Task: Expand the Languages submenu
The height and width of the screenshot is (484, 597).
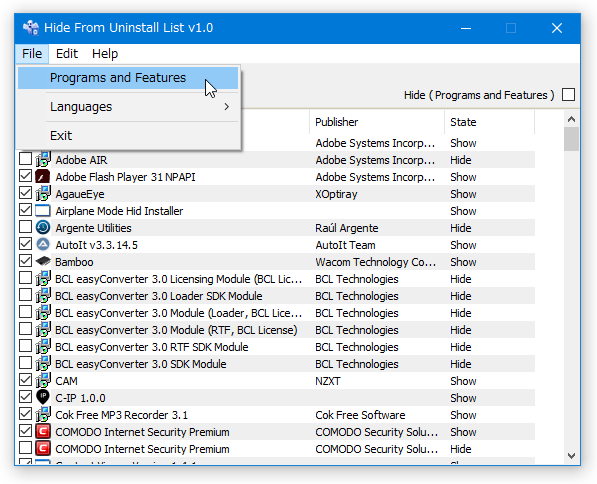Action: 128,107
